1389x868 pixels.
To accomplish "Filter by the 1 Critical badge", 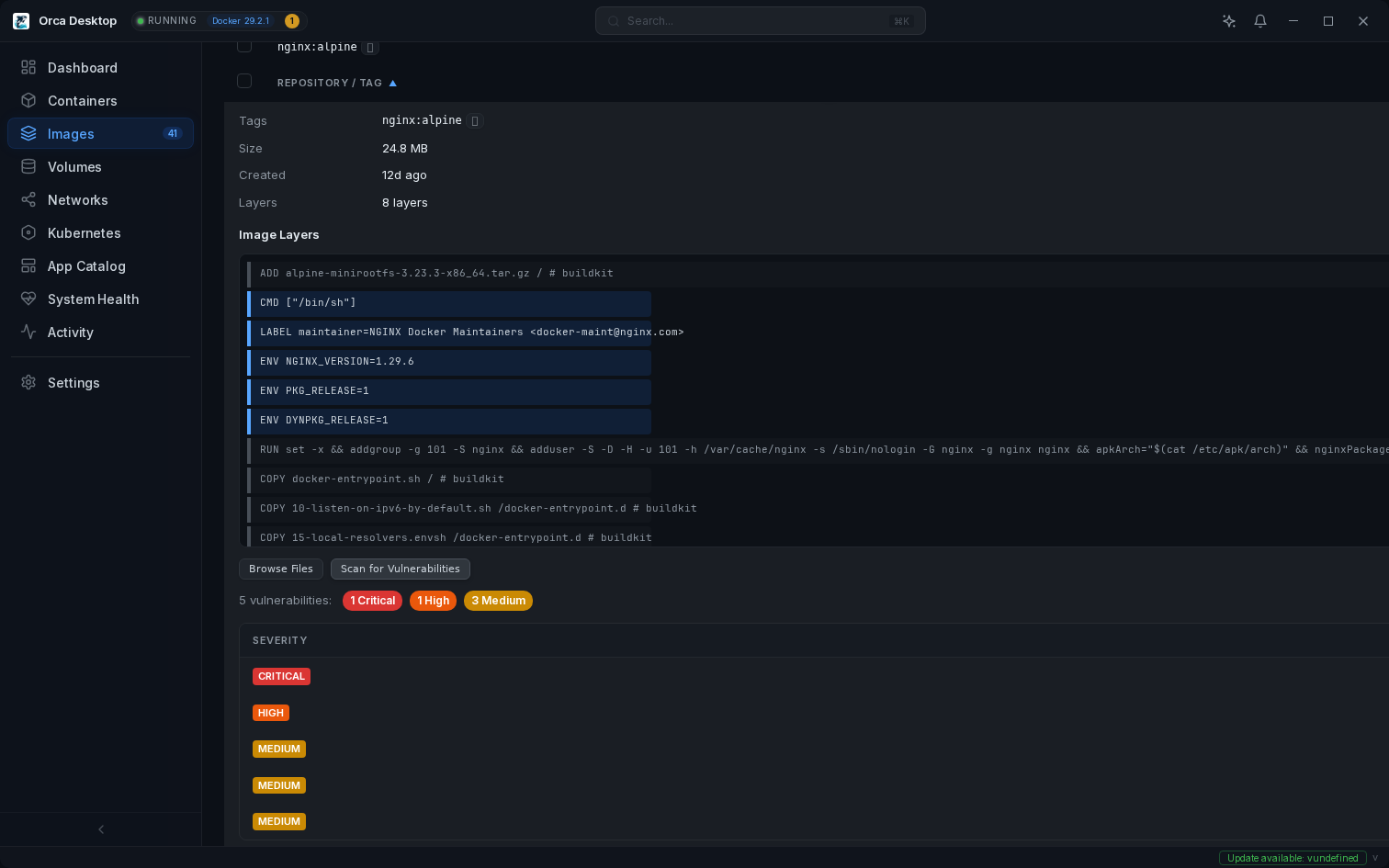I will point(372,601).
